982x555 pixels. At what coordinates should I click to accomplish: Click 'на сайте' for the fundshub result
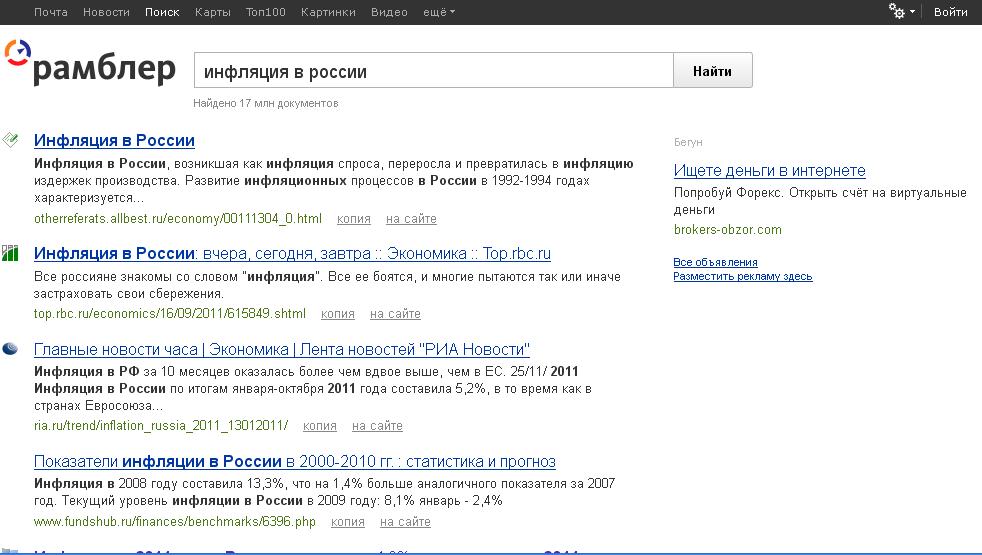pyautogui.click(x=405, y=522)
